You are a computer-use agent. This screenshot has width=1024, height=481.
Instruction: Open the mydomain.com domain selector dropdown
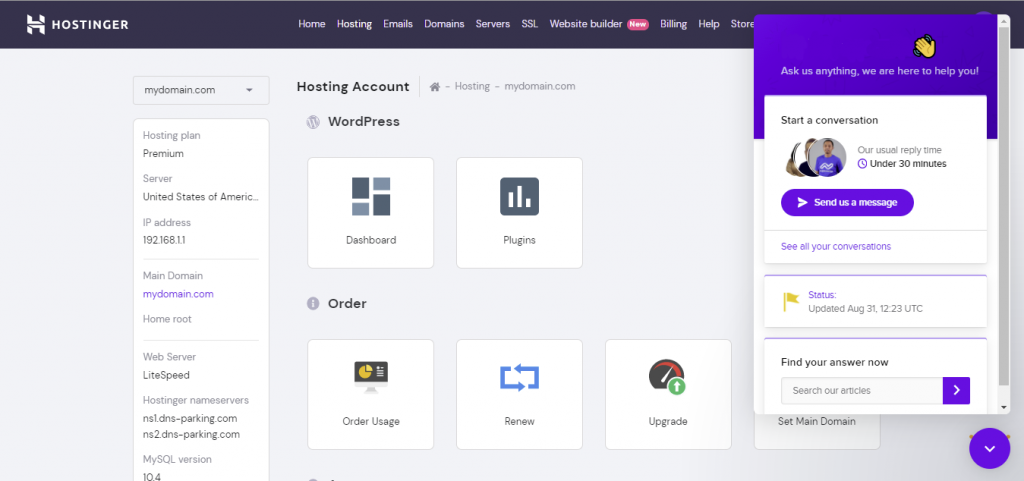[201, 90]
